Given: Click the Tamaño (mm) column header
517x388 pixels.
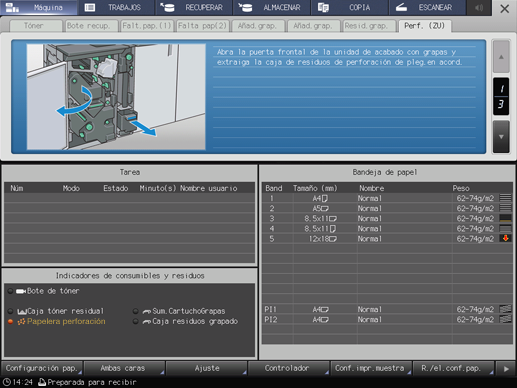Looking at the screenshot, I should point(315,188).
